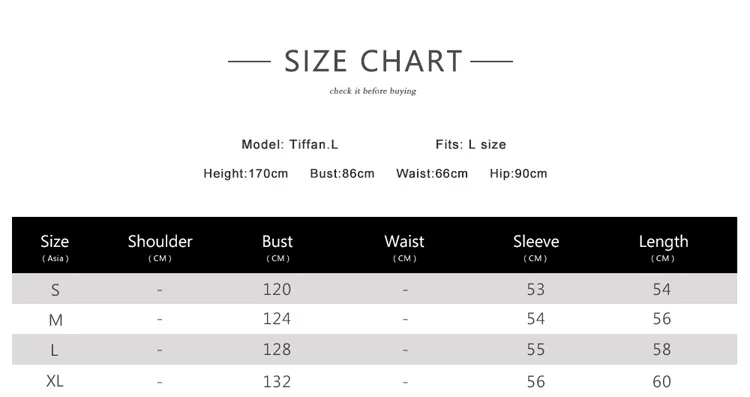
Task: Click the length value 60 for XL
Action: [662, 382]
